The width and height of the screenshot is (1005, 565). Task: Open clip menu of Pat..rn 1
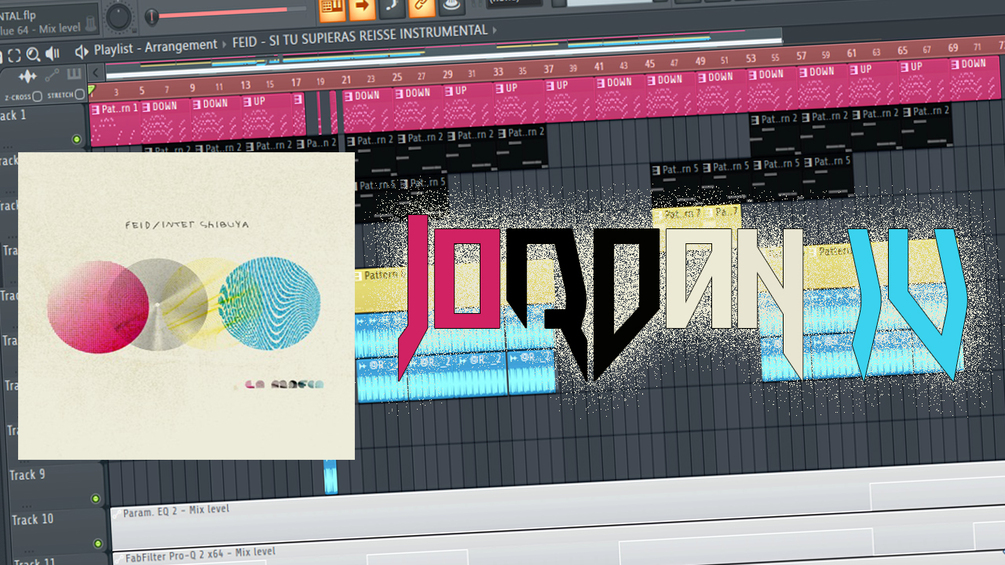tap(96, 110)
